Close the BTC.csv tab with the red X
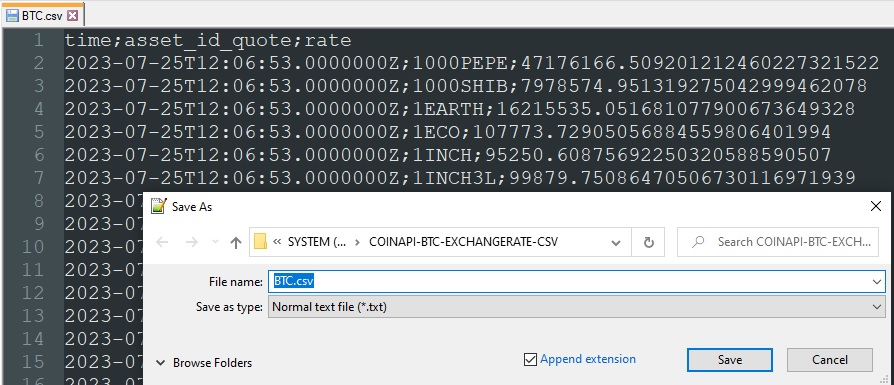894x385 pixels. coord(72,16)
